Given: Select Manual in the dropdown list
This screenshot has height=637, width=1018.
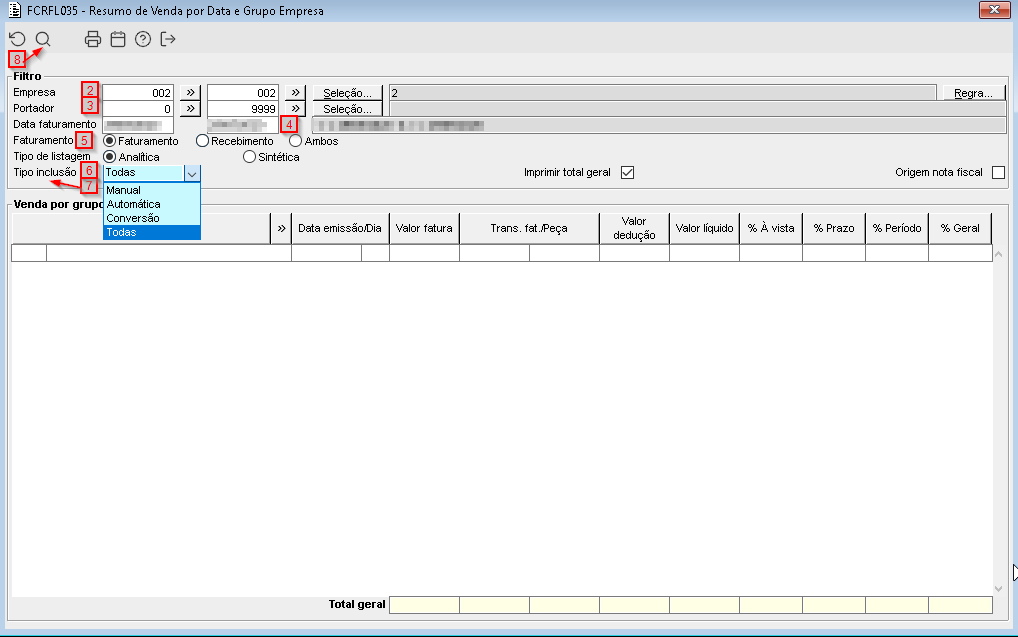Looking at the screenshot, I should tap(152, 190).
